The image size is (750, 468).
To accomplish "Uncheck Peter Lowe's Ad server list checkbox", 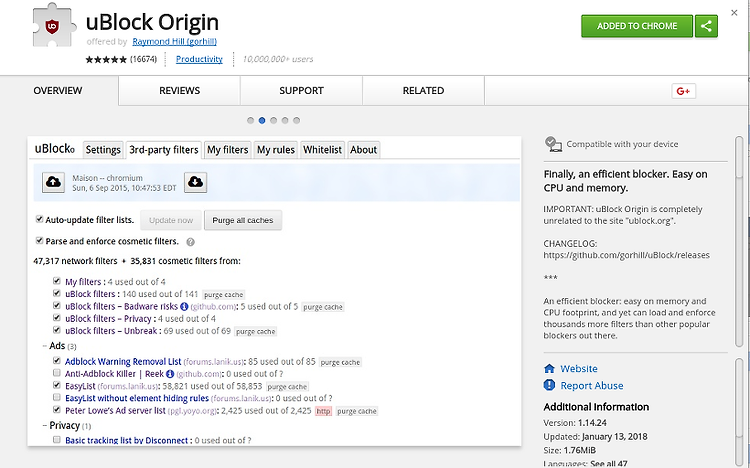I will [56, 410].
